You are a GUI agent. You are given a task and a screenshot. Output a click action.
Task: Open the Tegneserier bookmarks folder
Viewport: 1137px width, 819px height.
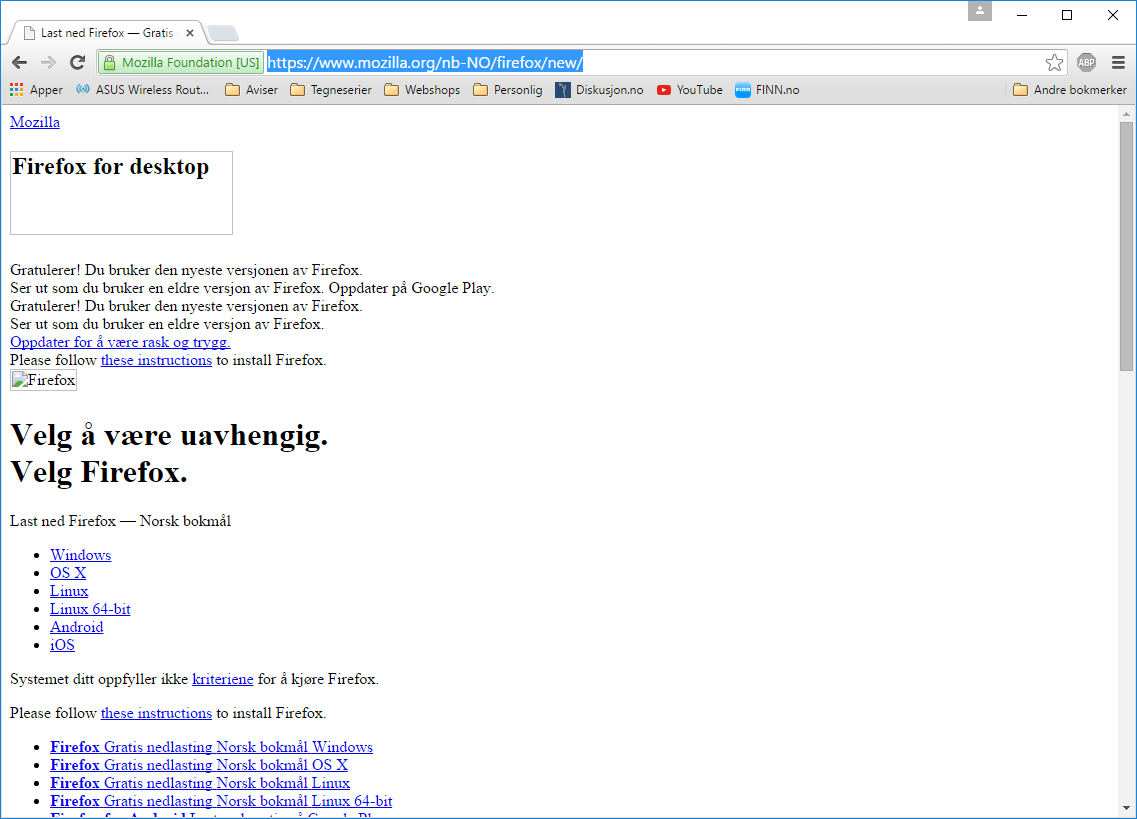point(331,90)
